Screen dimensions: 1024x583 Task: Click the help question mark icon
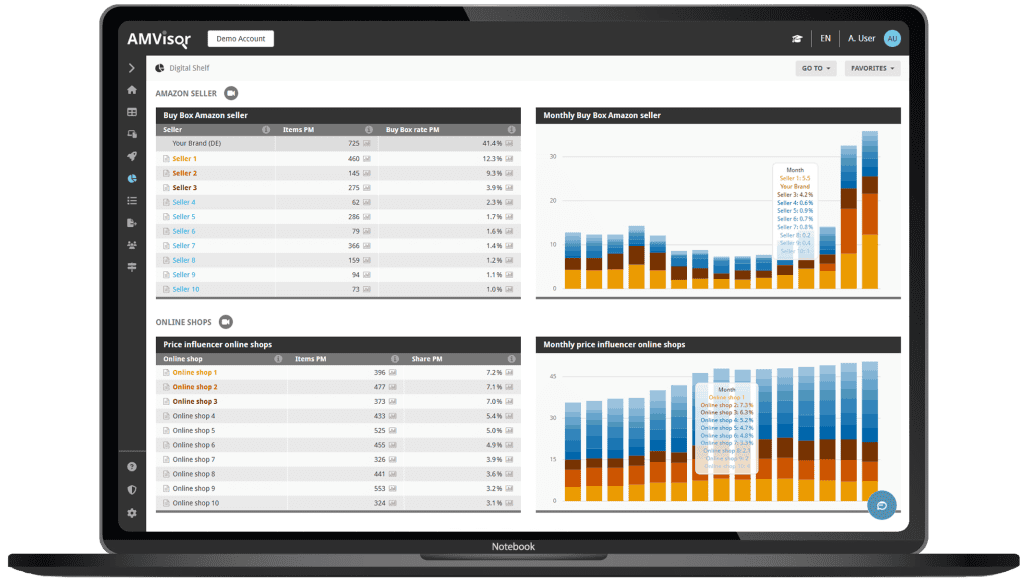coord(132,467)
